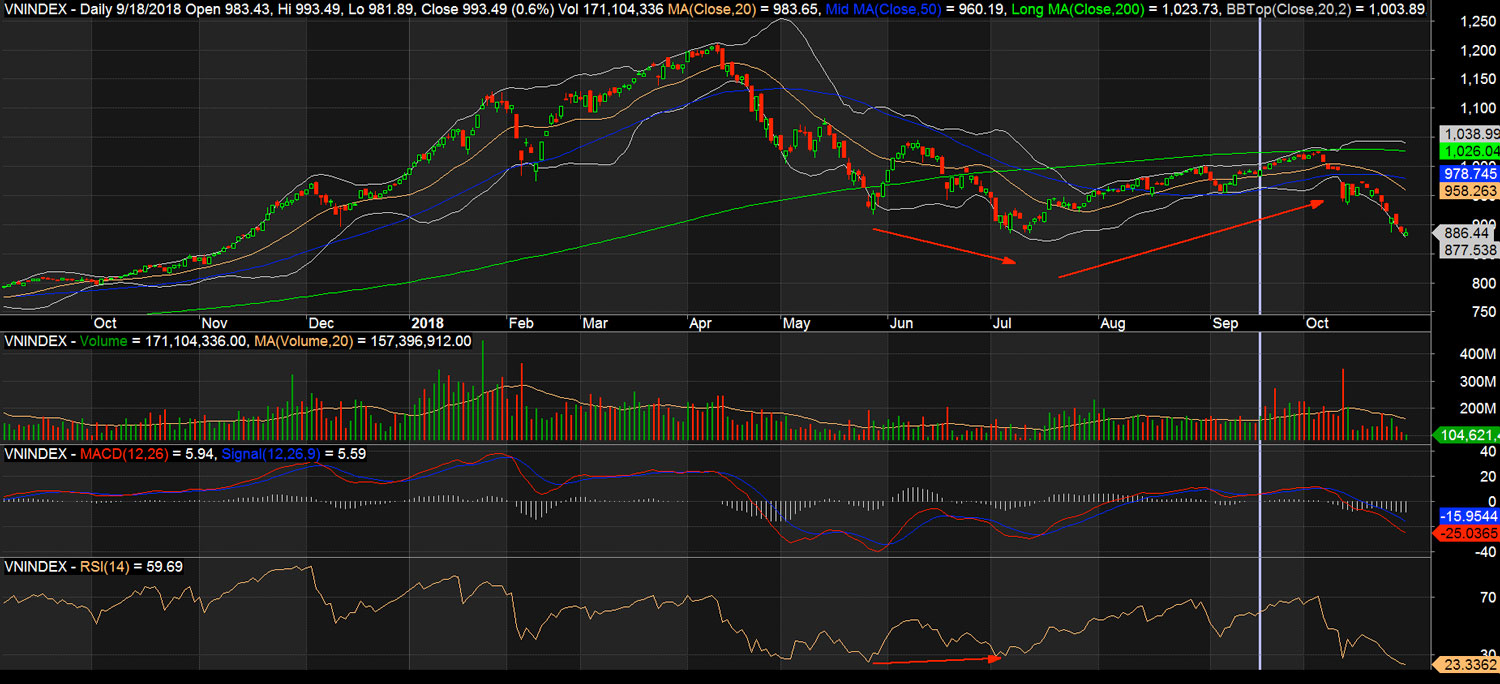Click the Nov label on time axis
This screenshot has width=1500, height=684.
click(215, 323)
